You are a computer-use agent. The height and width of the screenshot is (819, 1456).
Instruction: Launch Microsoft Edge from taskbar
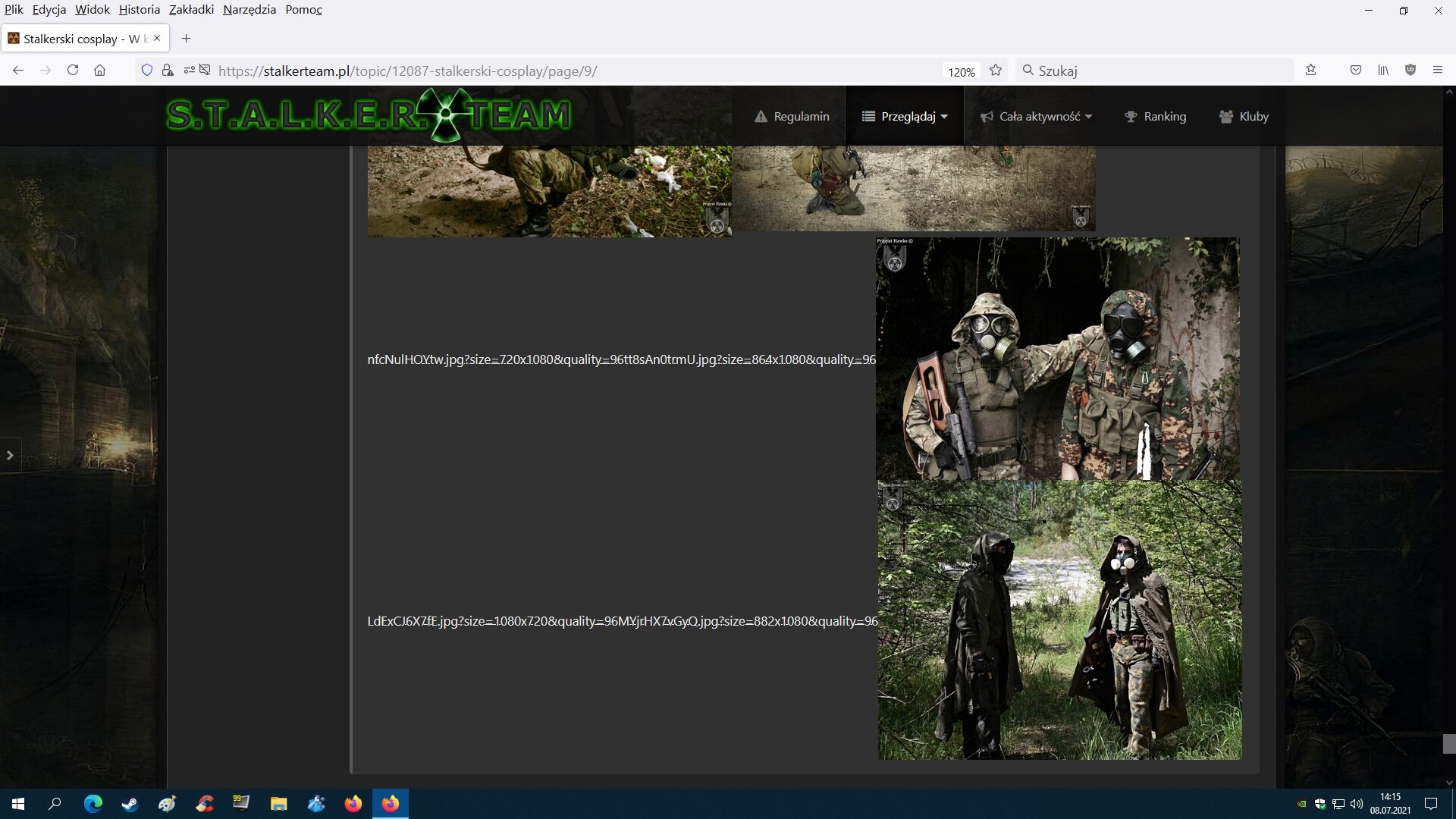(93, 804)
